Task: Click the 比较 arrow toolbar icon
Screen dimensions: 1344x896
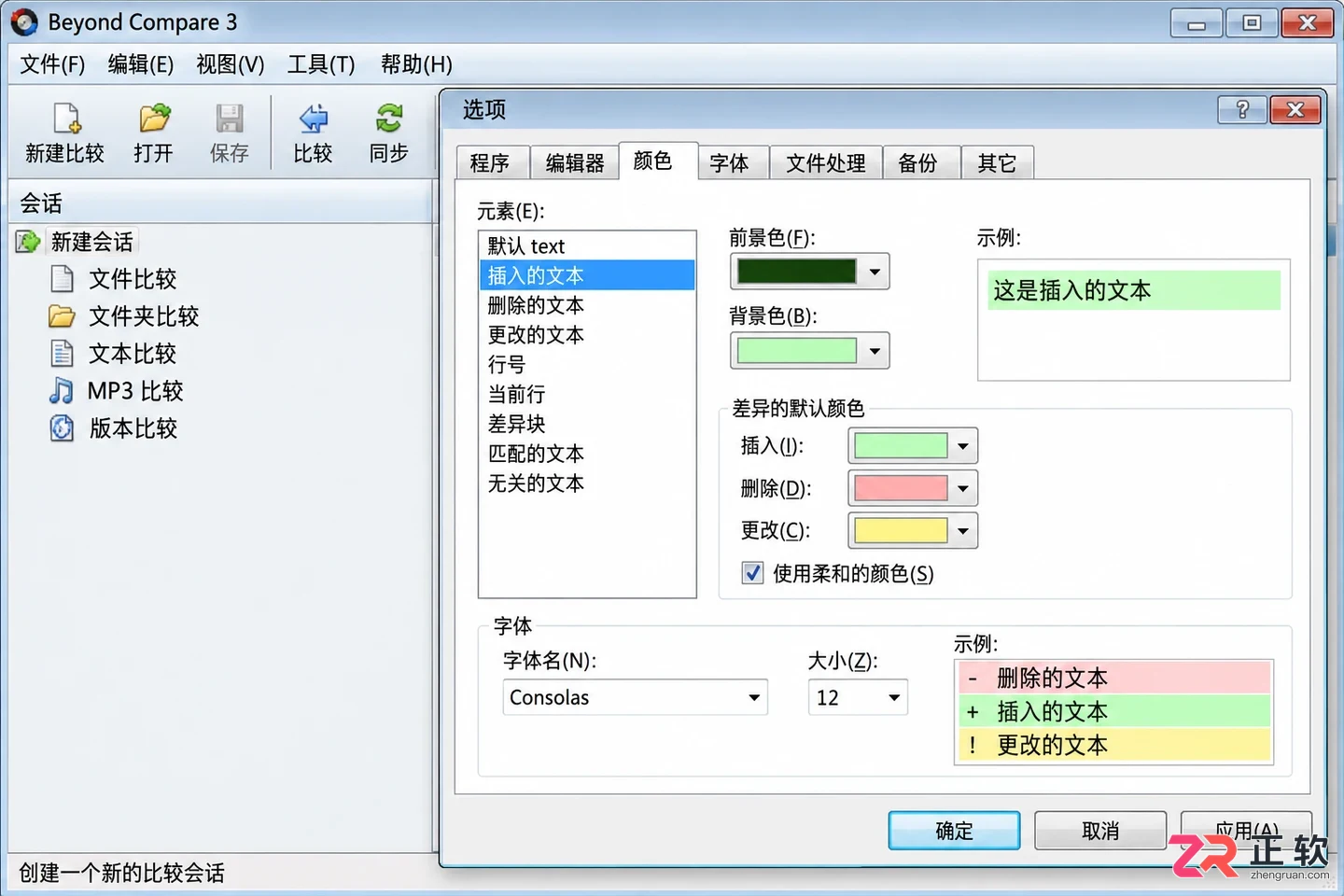Action: tap(313, 119)
